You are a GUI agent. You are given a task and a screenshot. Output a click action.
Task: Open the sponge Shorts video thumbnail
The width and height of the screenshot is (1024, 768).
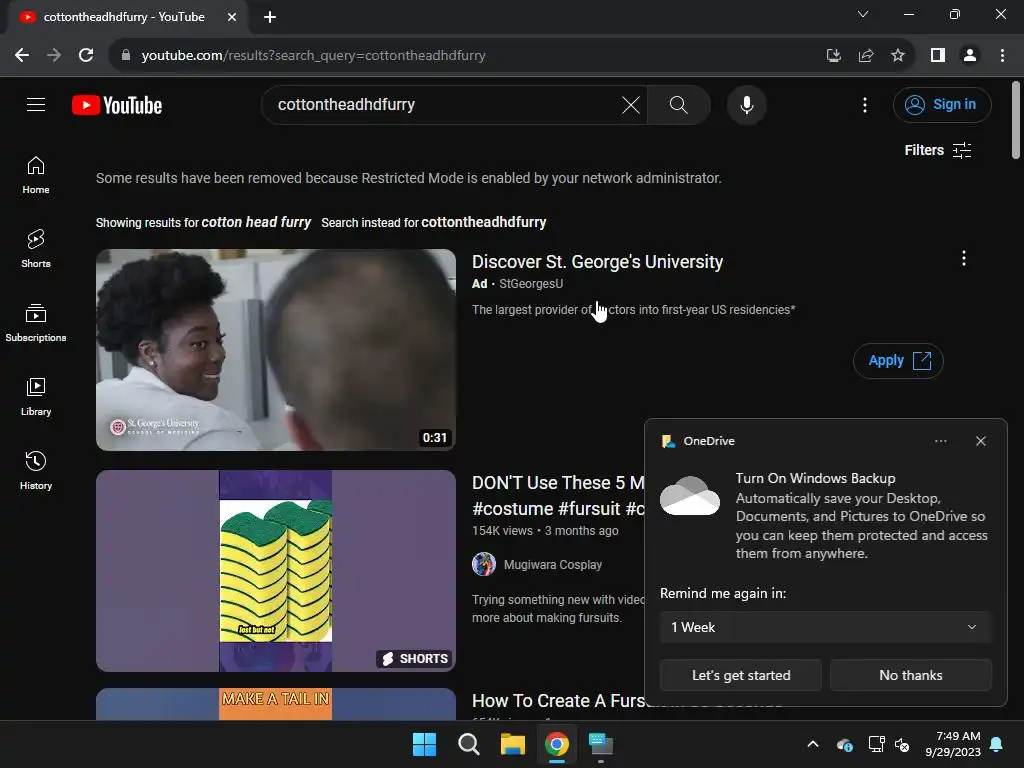tap(276, 571)
